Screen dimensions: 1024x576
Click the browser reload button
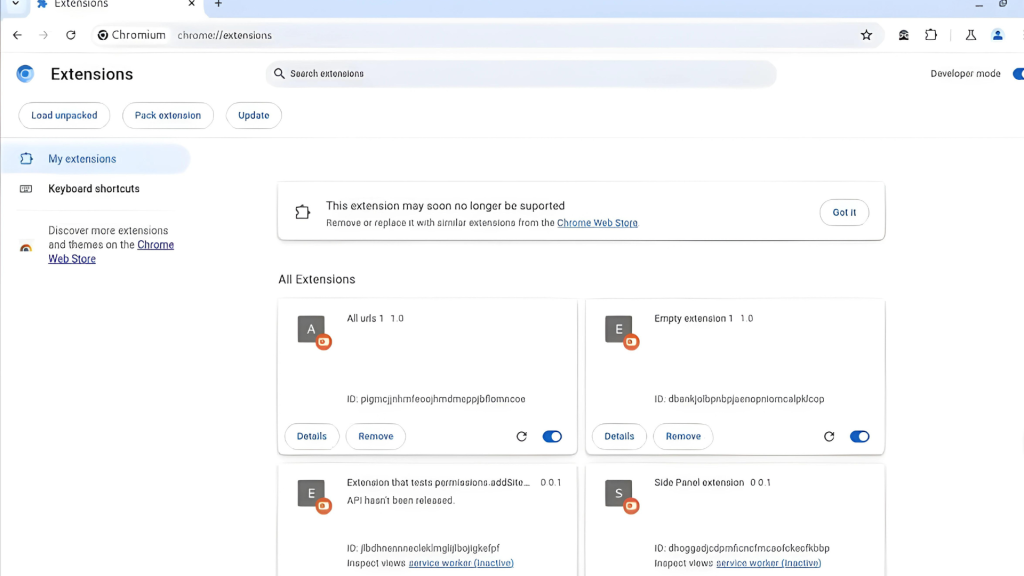pos(71,35)
